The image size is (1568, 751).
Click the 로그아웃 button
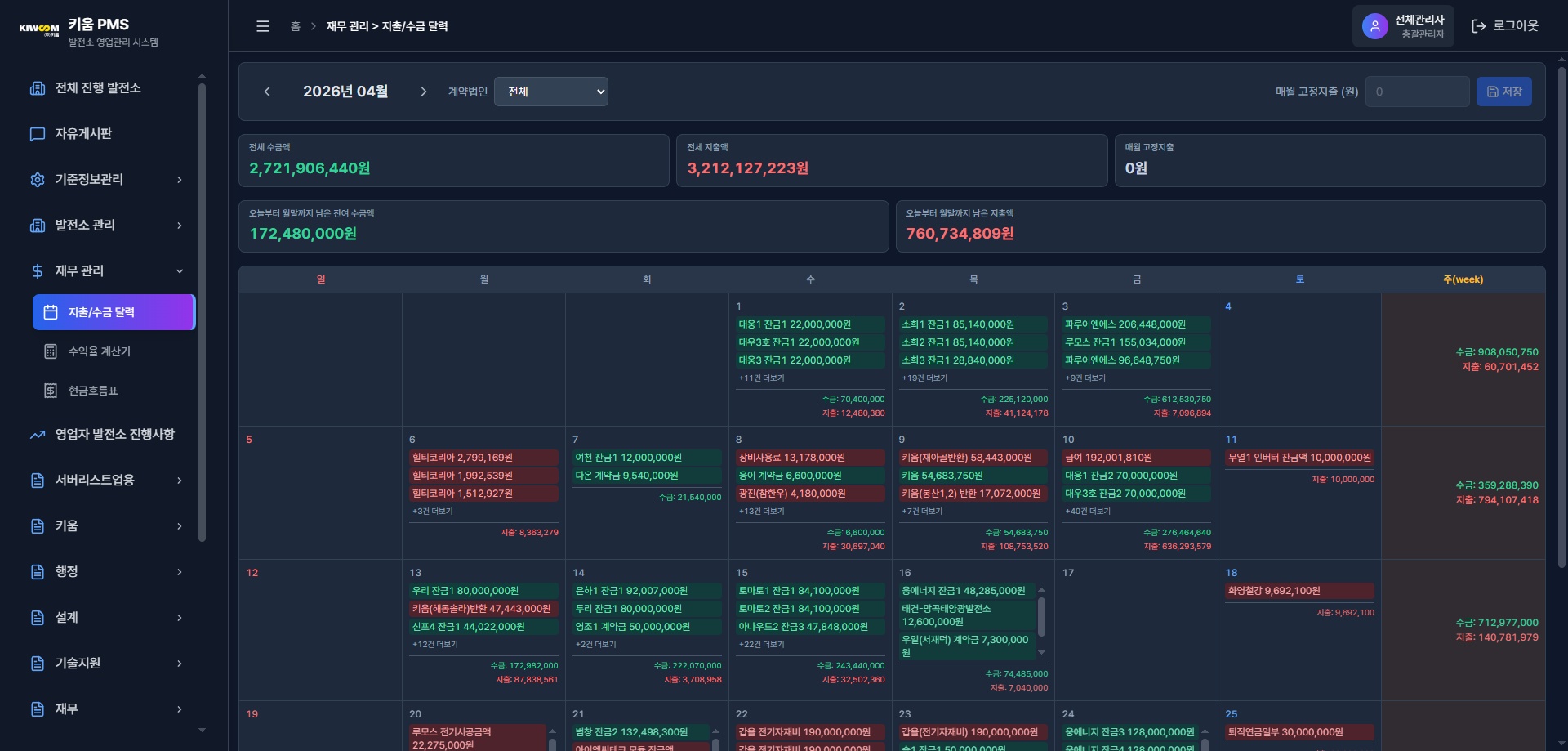[x=1505, y=26]
